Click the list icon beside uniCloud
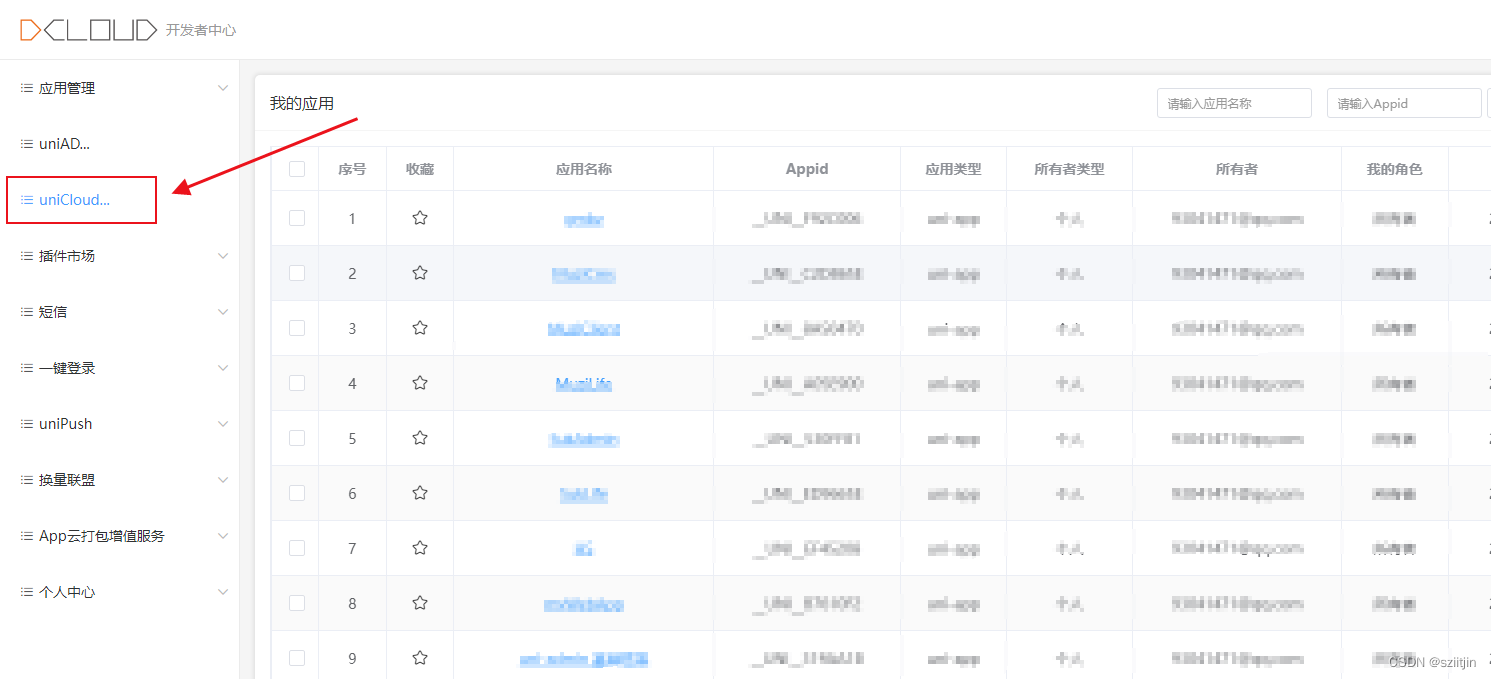The width and height of the screenshot is (1491, 679). click(x=27, y=200)
